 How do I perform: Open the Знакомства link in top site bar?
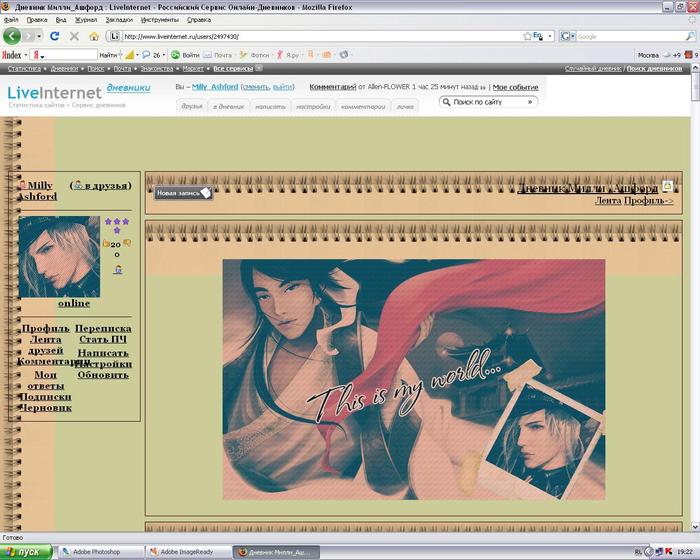(x=157, y=68)
